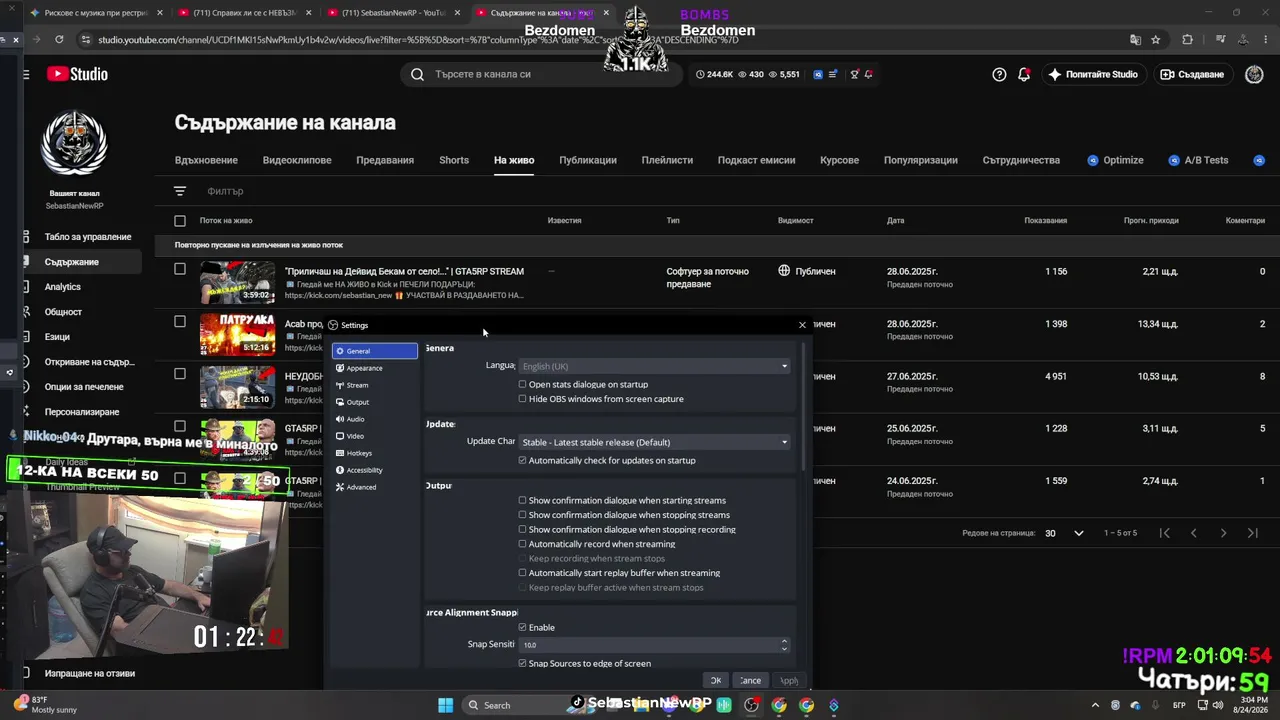This screenshot has height=720, width=1280.
Task: Check Automatically start replay buffer when streaming
Action: pyautogui.click(x=522, y=573)
